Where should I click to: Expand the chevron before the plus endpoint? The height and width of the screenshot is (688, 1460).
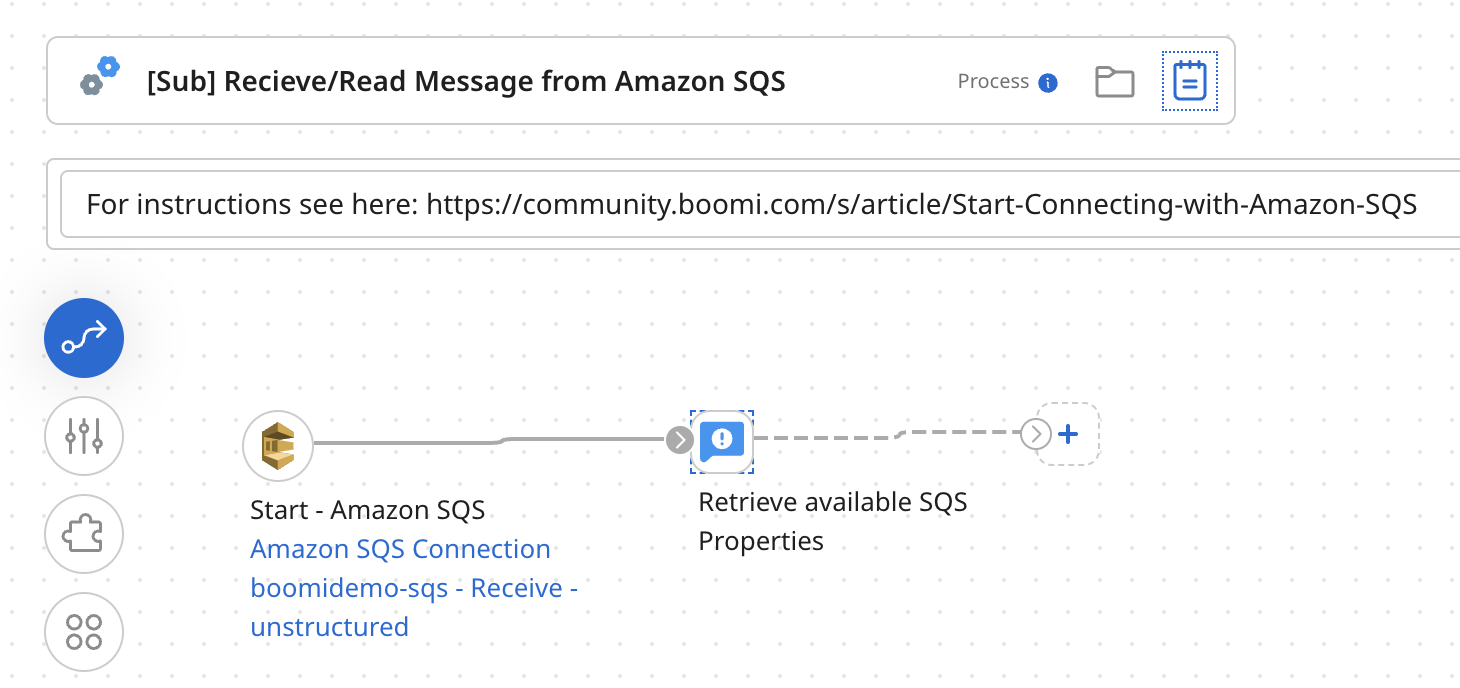click(1034, 434)
